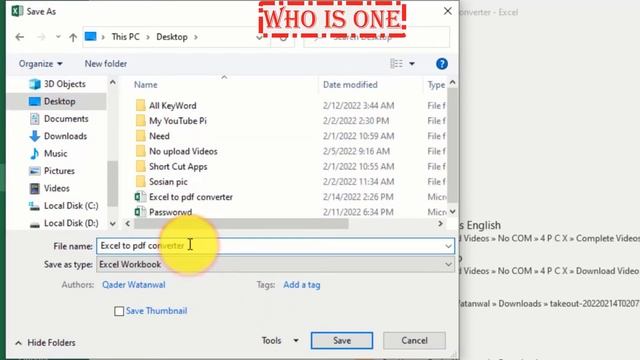
Task: Click New folder button
Action: (x=106, y=64)
